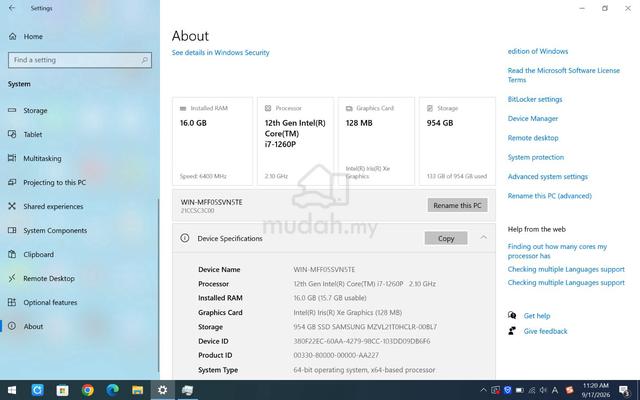
Task: Select the Product ID value 00330-80000-00000-AA227
Action: point(336,356)
